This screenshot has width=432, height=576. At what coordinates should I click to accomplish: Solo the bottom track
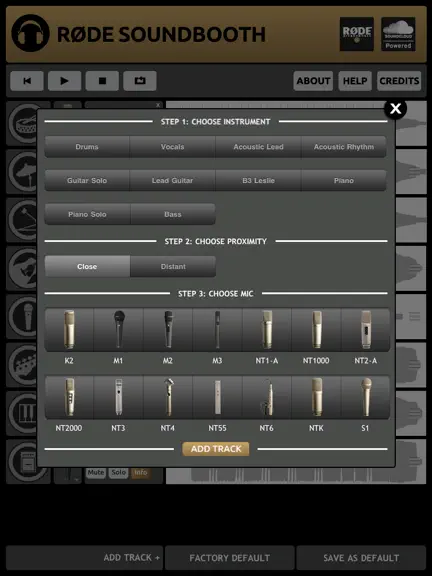pyautogui.click(x=119, y=473)
